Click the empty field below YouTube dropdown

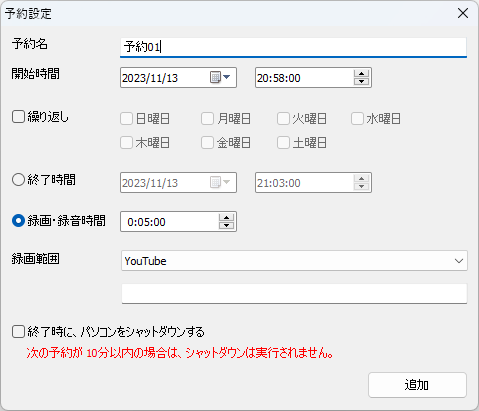click(x=294, y=294)
